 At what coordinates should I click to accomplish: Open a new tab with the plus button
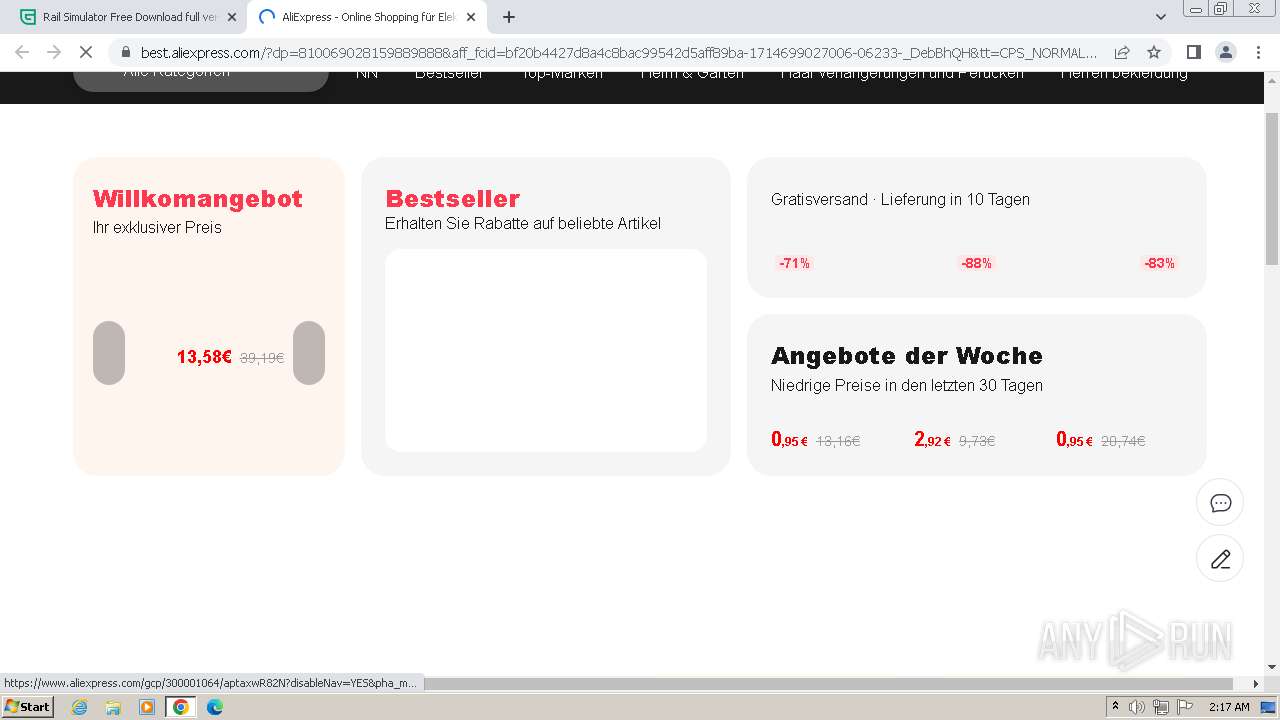[x=509, y=17]
